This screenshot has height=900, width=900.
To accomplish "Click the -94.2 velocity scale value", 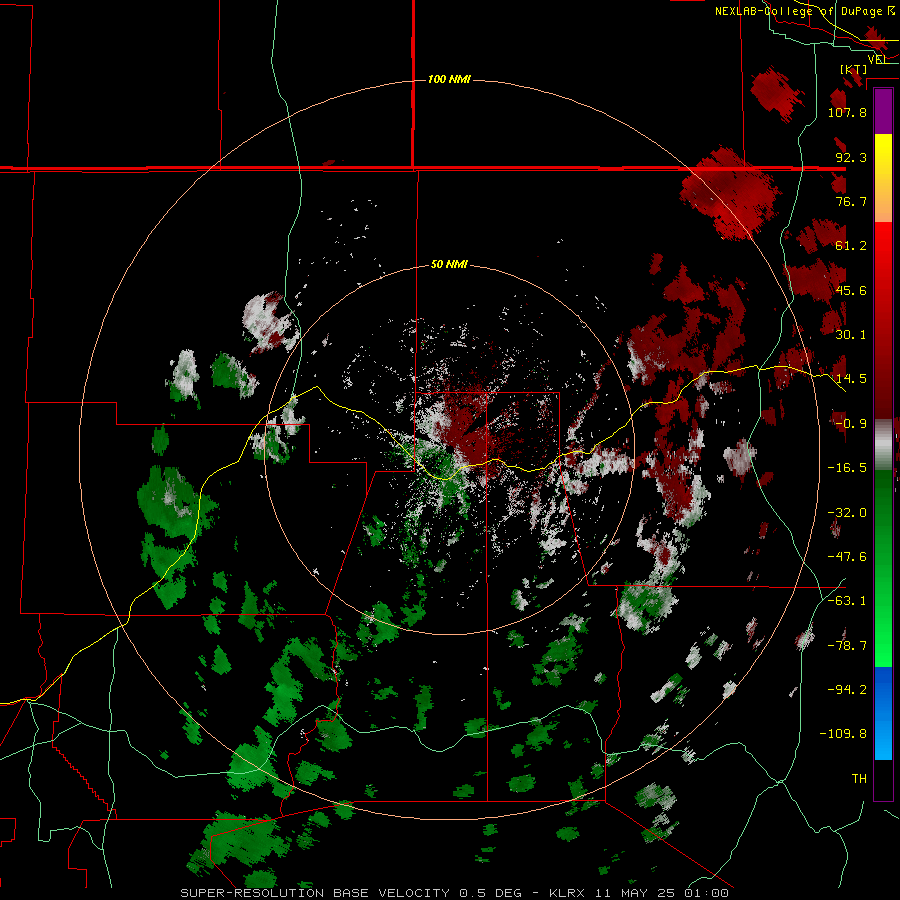I will click(847, 690).
